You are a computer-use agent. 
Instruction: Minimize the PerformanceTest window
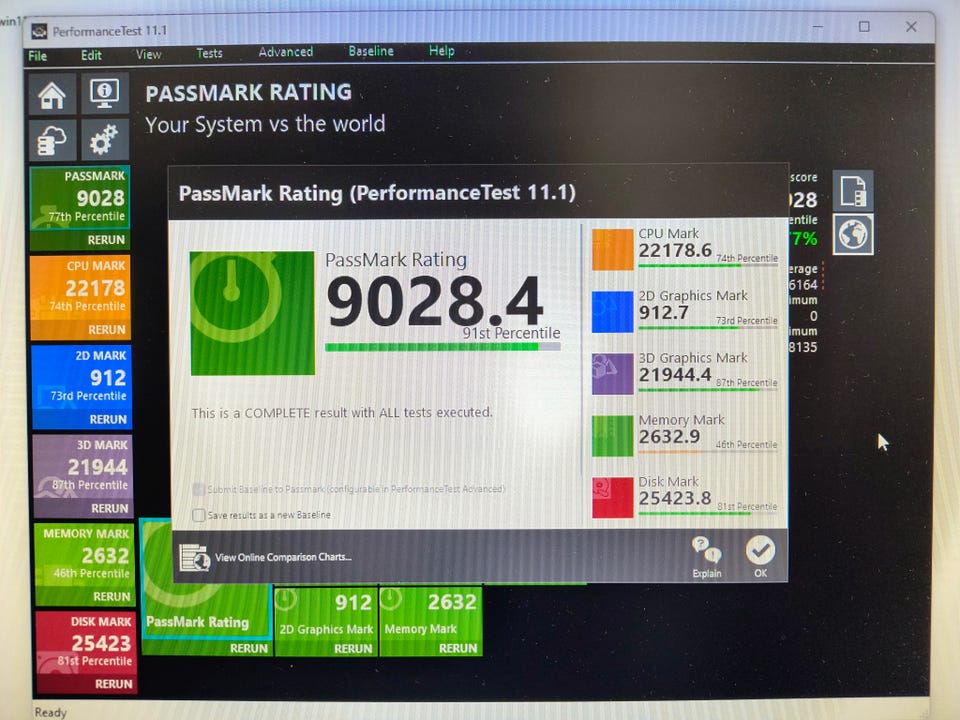[817, 27]
